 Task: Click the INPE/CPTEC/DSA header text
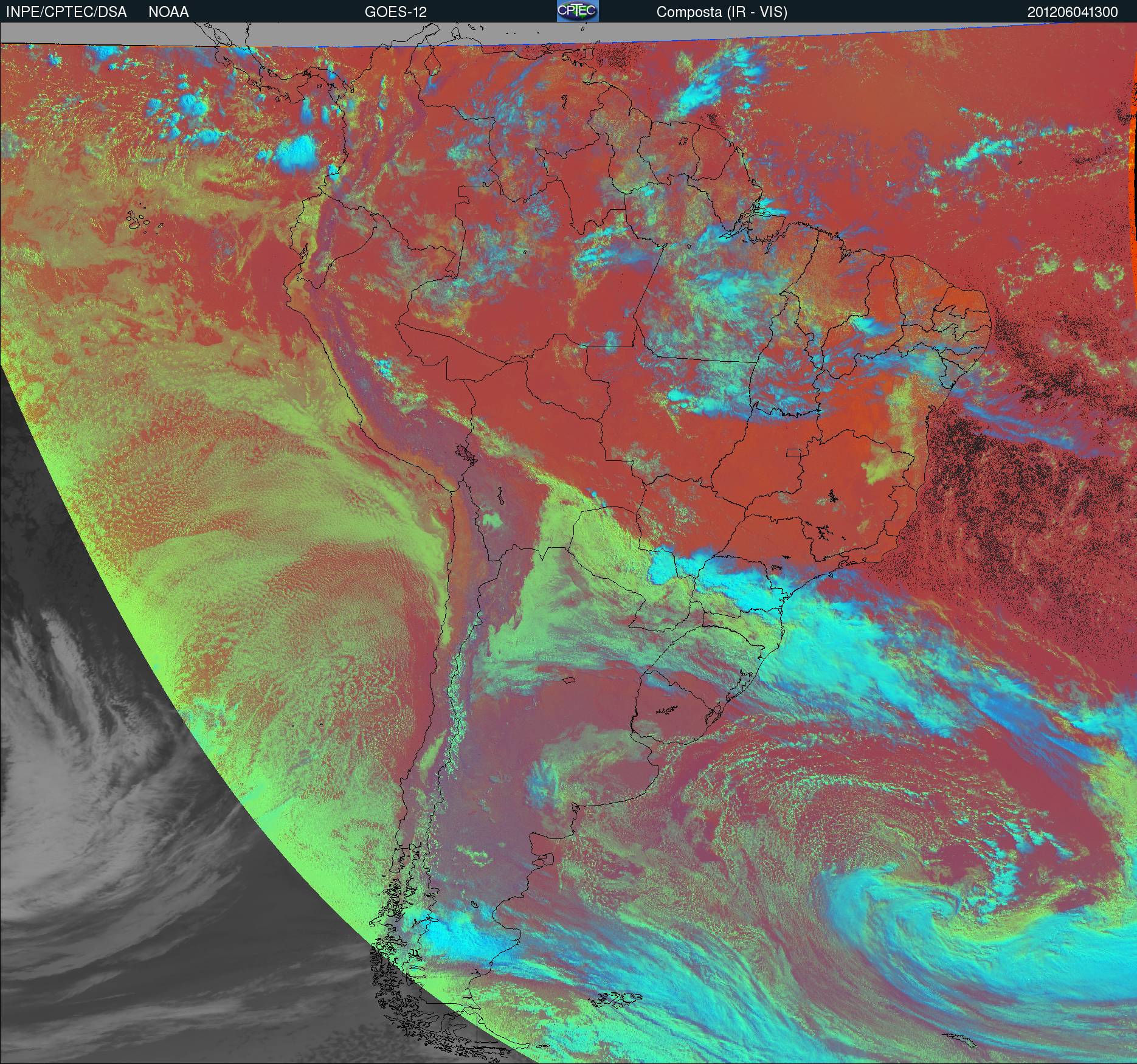point(66,12)
